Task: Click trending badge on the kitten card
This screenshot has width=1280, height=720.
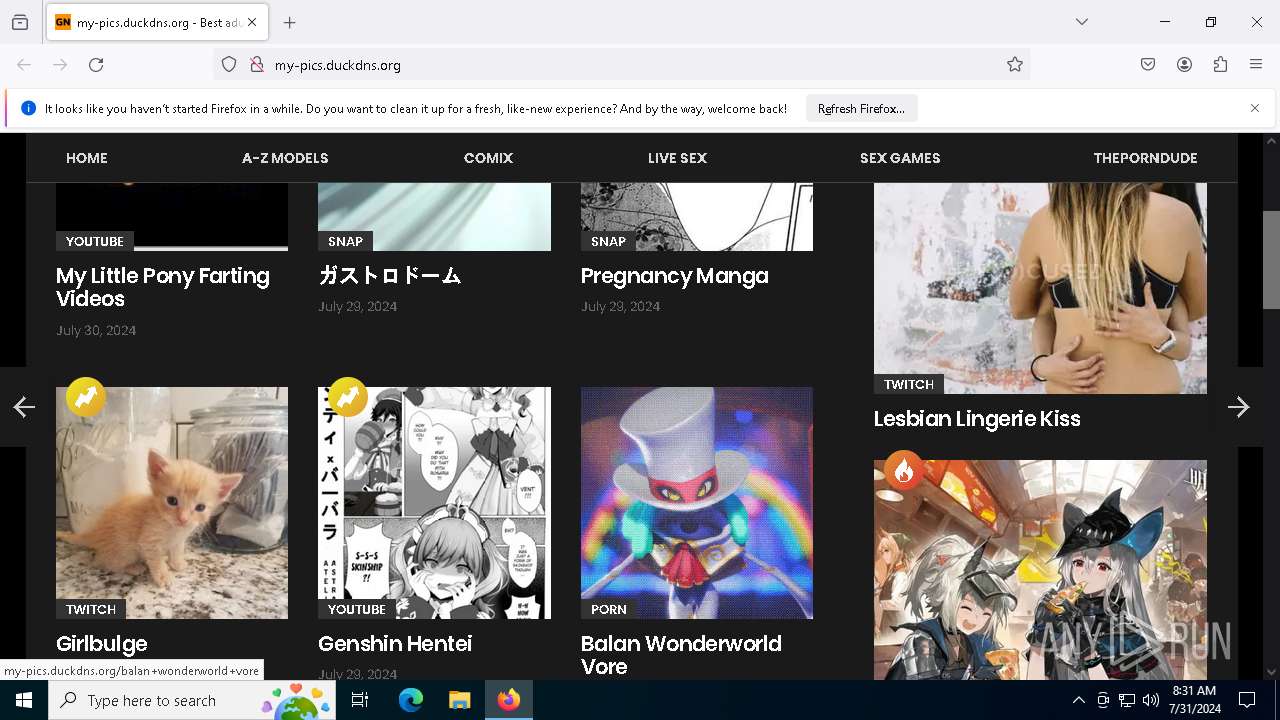Action: (86, 397)
